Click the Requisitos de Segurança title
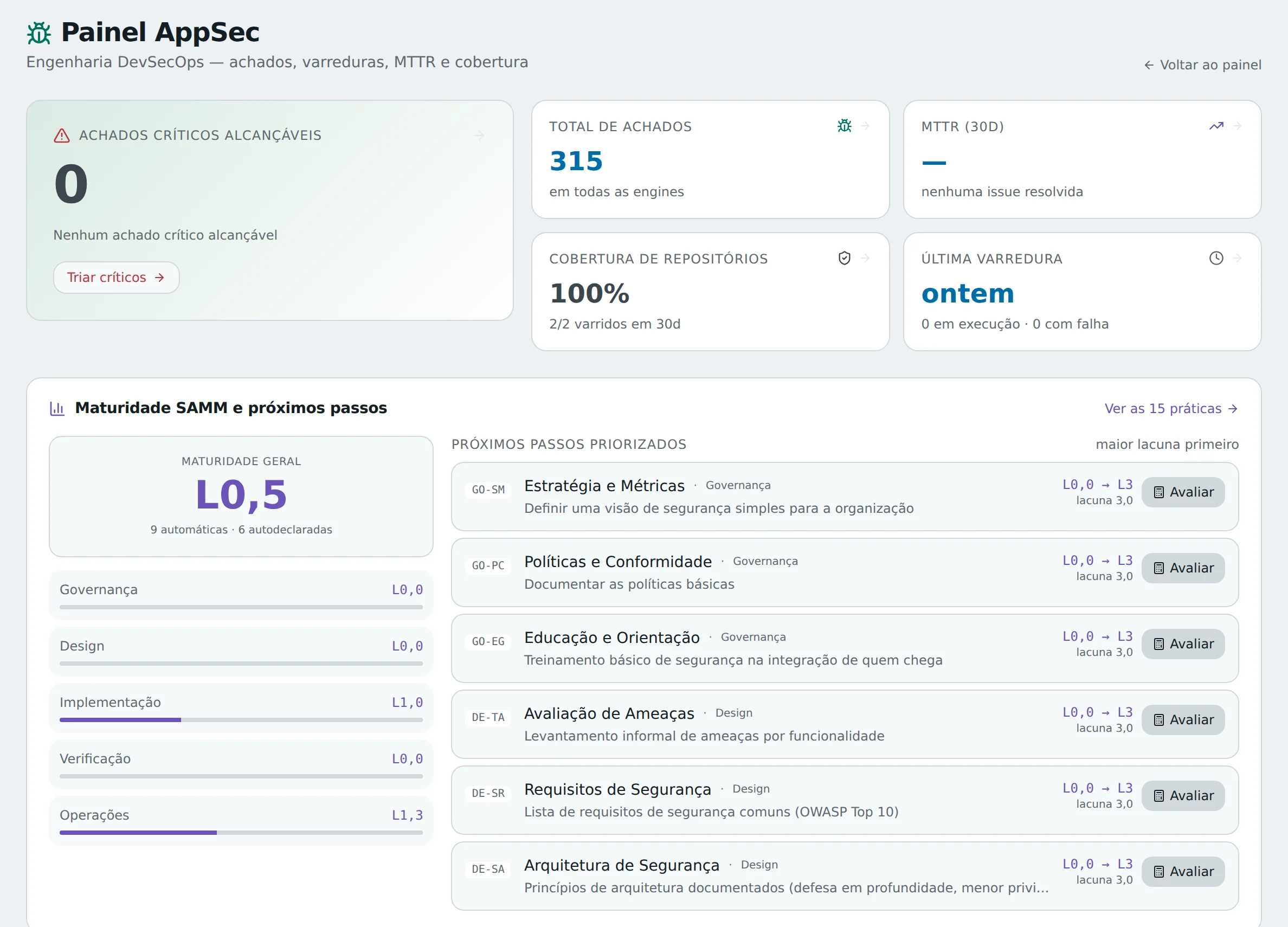This screenshot has height=927, width=1288. pyautogui.click(x=617, y=789)
